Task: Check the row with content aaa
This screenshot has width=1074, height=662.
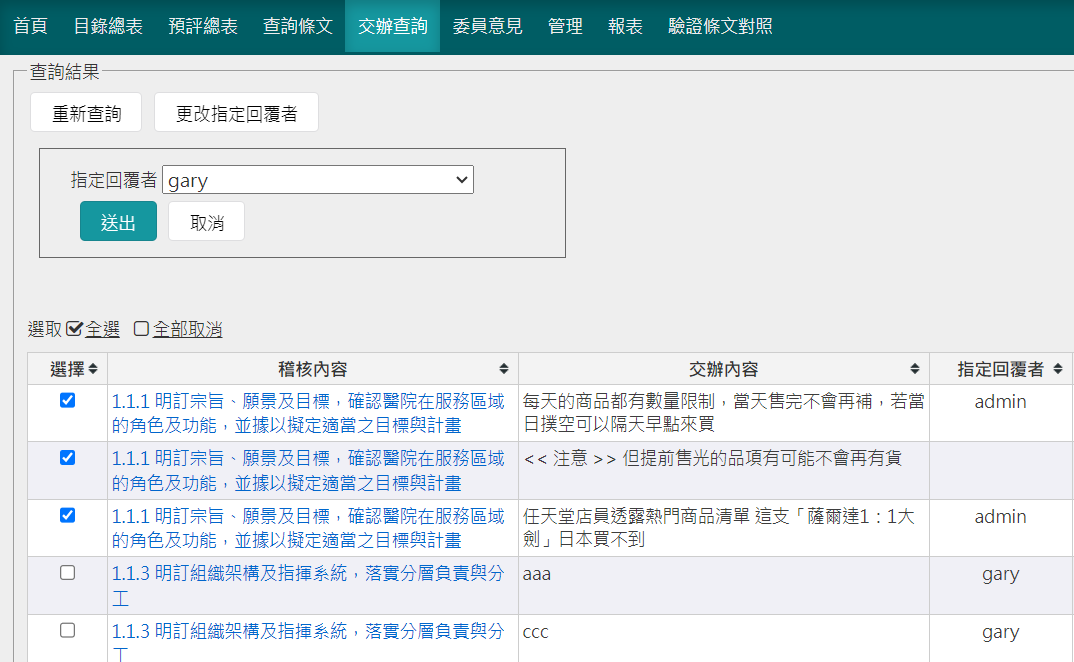Action: tap(67, 573)
